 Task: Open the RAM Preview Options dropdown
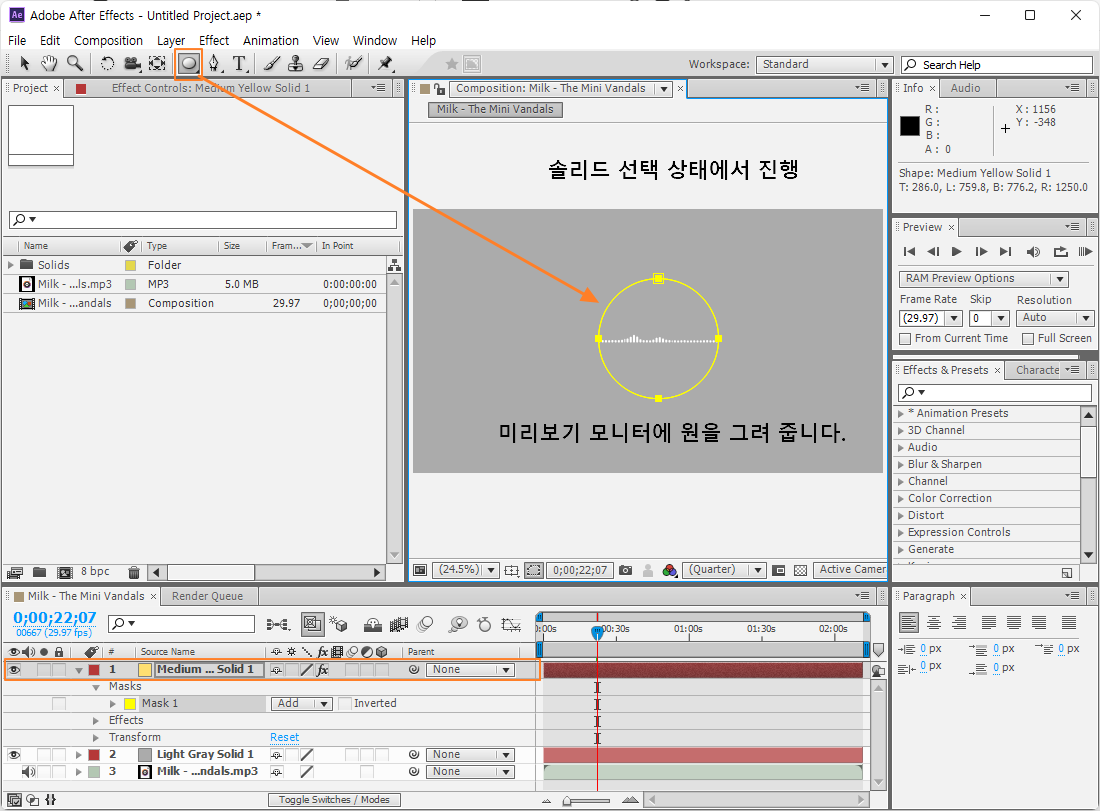[x=983, y=279]
